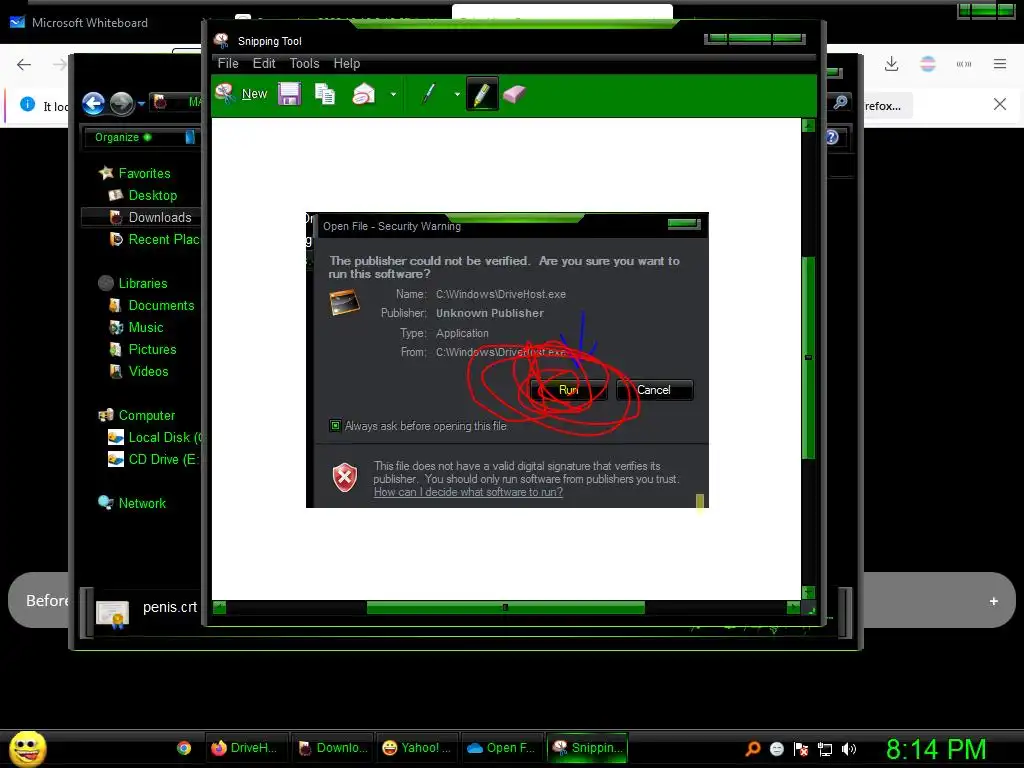Open Documents library in navigation pane

152,306
